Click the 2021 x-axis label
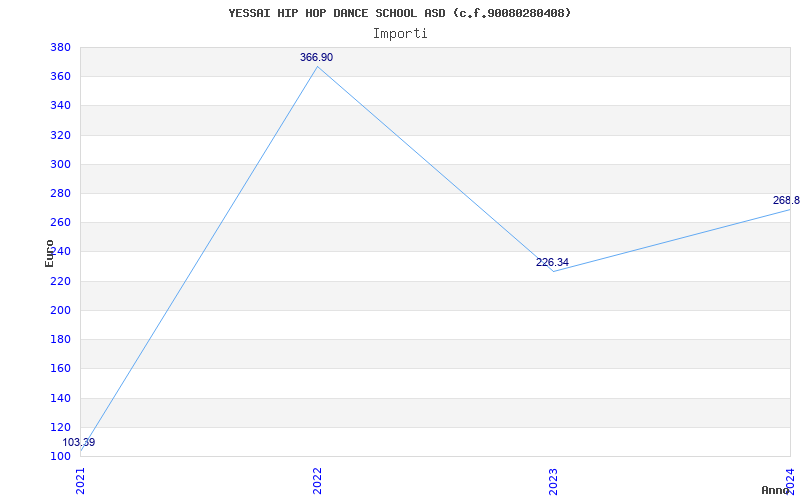Image resolution: width=800 pixels, height=500 pixels. [81, 481]
